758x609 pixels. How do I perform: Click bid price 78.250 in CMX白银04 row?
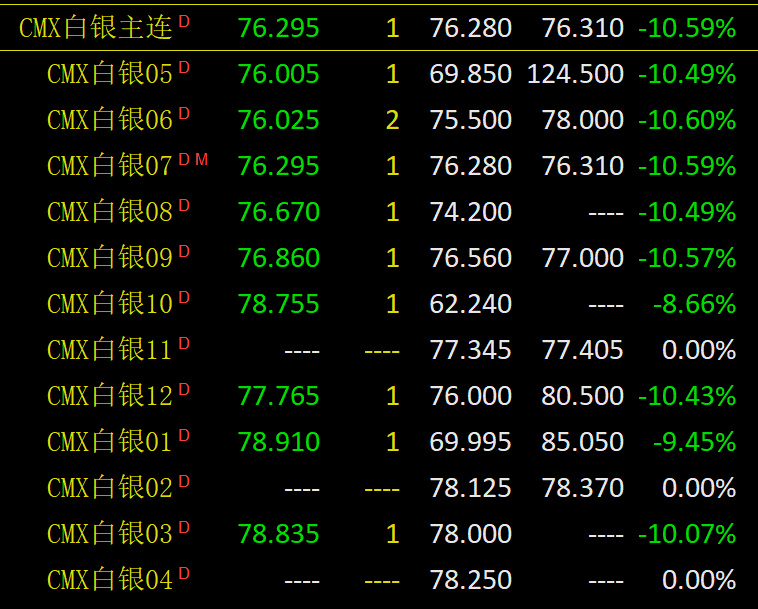click(470, 580)
